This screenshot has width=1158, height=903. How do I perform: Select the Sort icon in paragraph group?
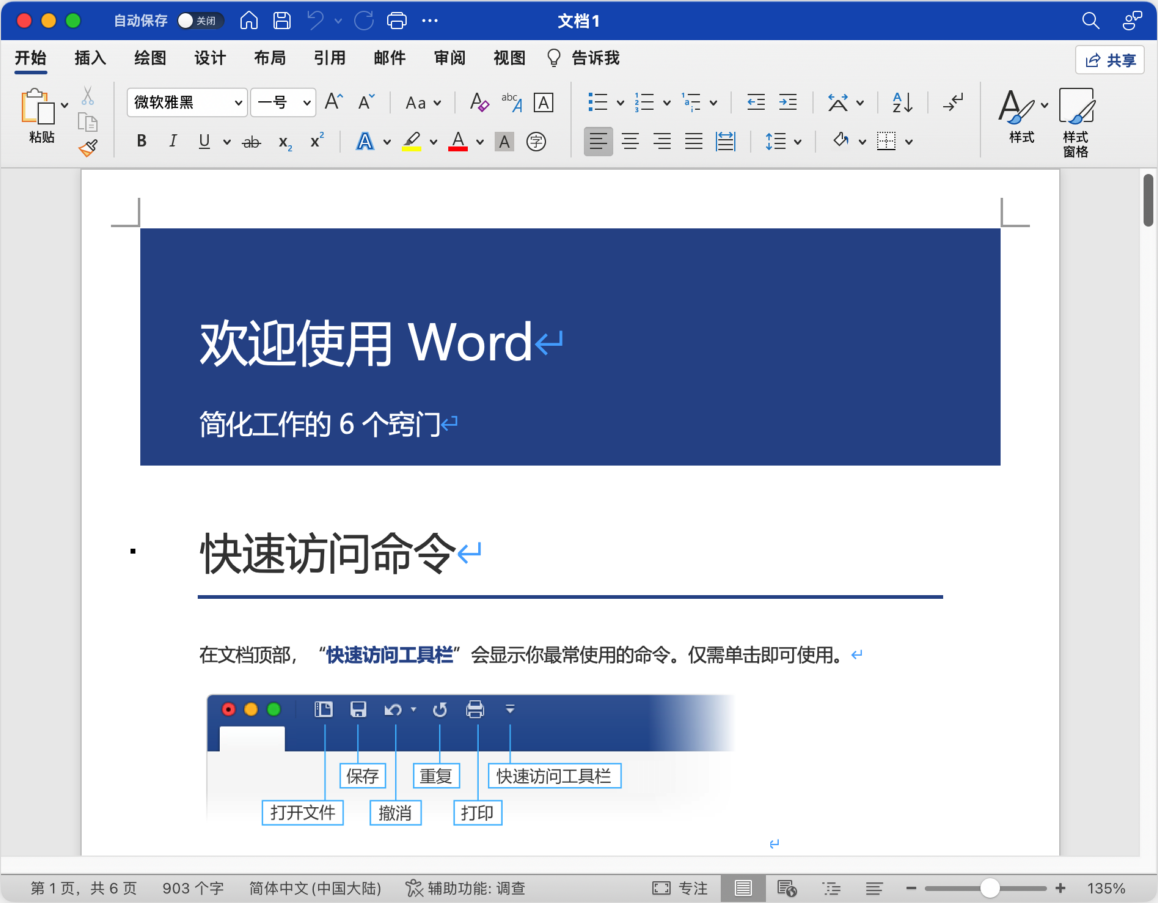(901, 102)
